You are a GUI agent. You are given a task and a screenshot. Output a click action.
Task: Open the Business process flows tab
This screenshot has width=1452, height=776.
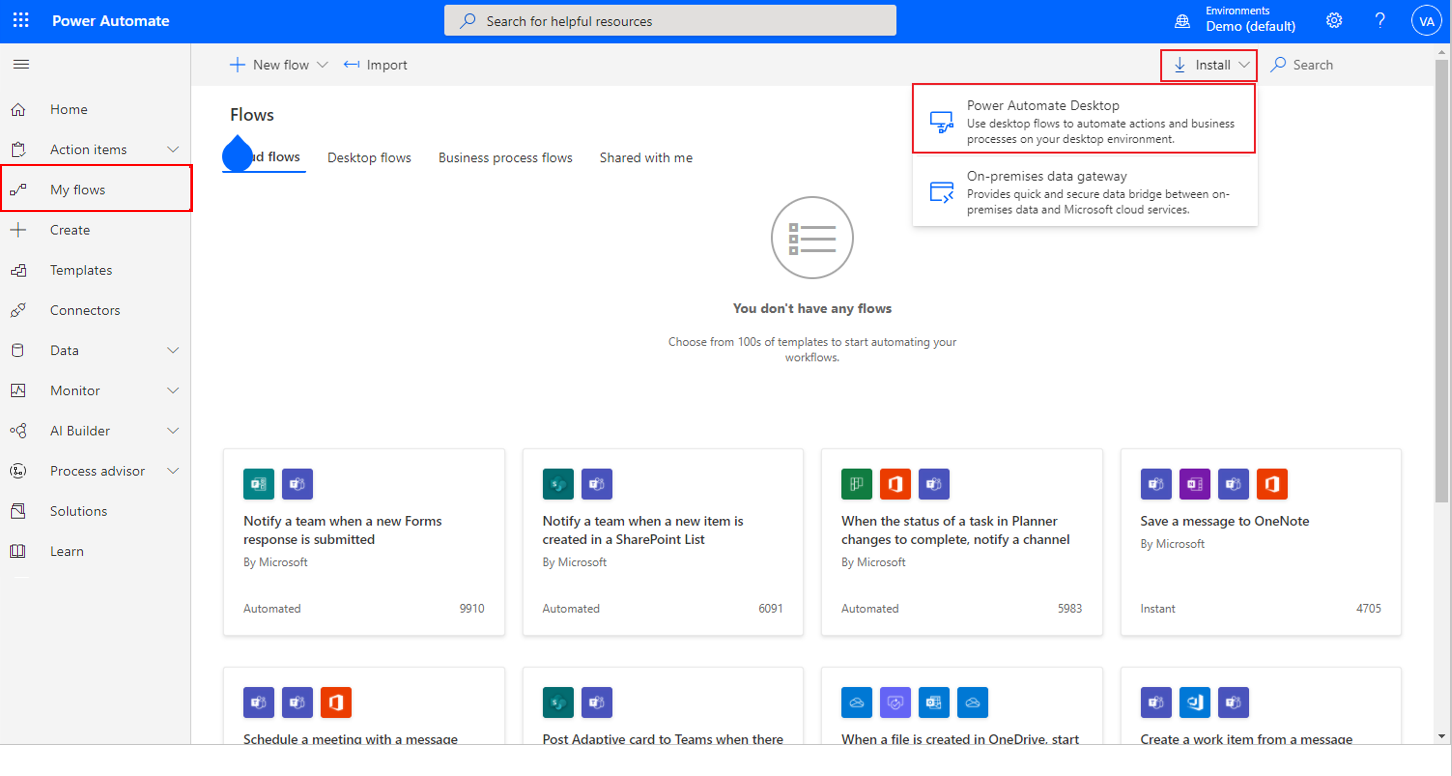tap(505, 157)
